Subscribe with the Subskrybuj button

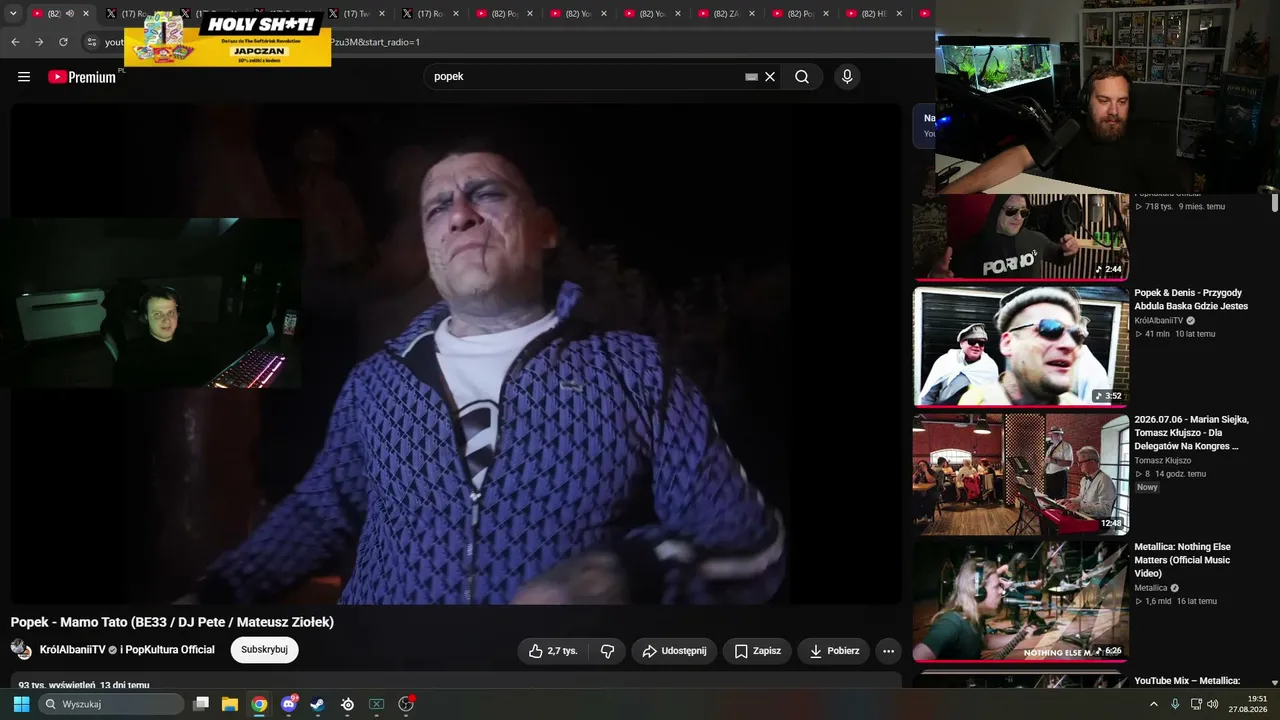[264, 650]
